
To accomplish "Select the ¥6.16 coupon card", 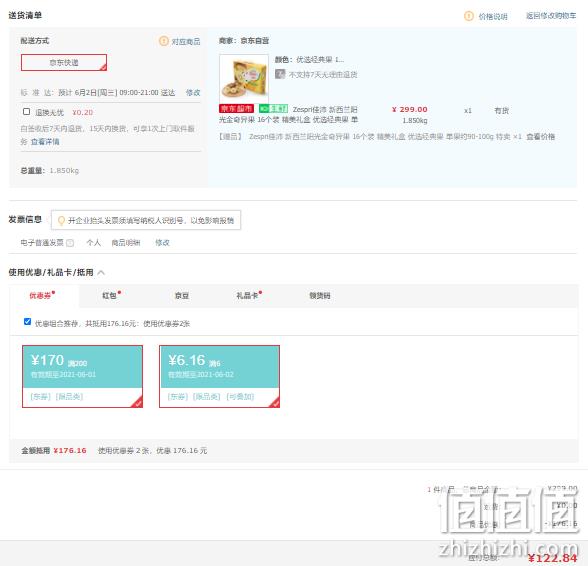I will coord(219,376).
